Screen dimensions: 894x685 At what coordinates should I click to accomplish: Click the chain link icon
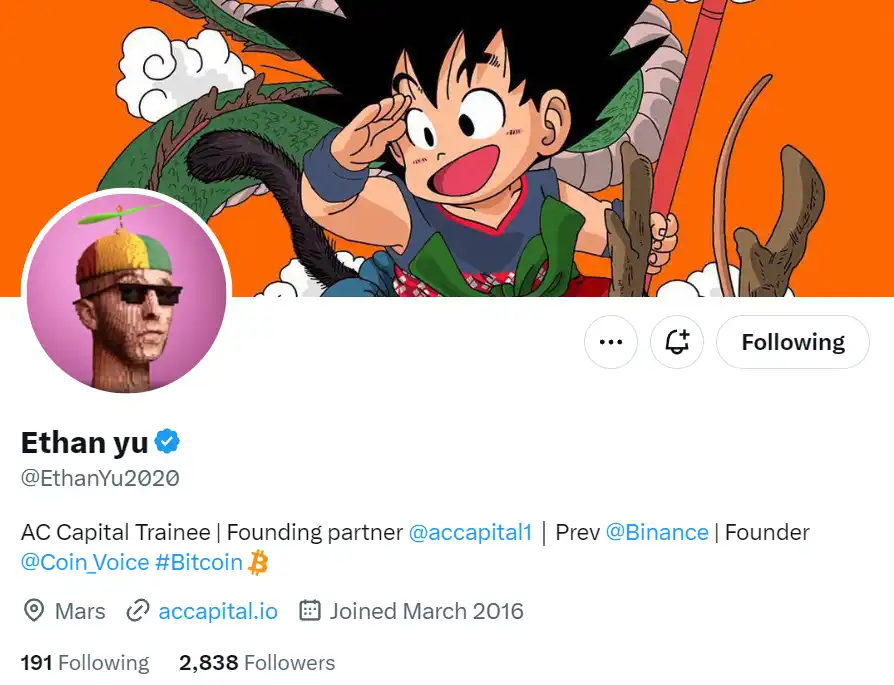138,611
